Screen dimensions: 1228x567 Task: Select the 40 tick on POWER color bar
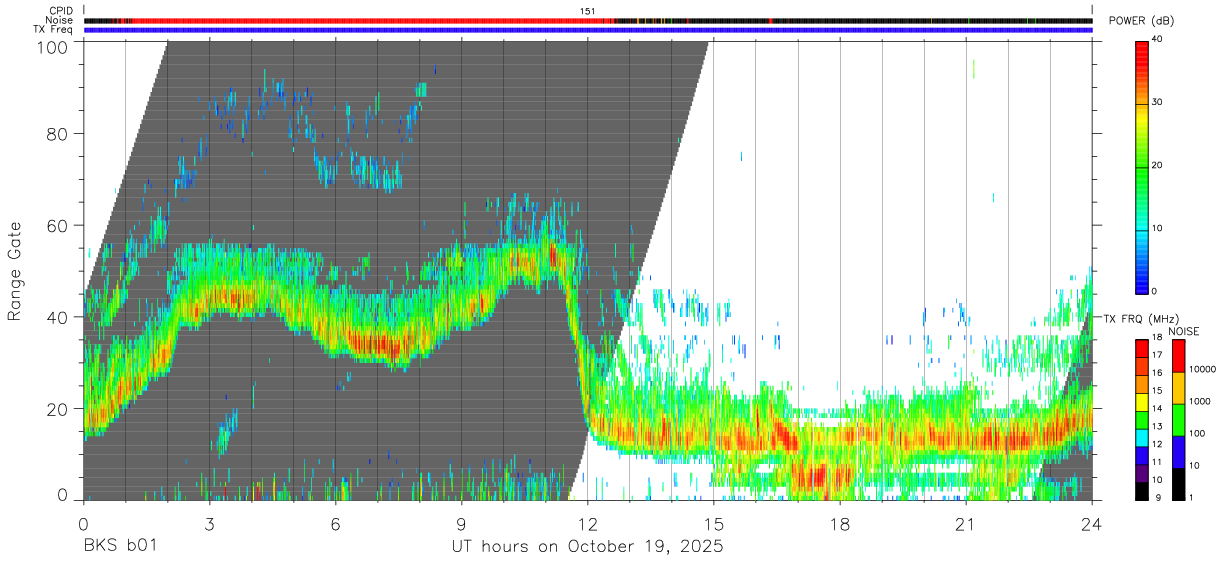tap(1157, 39)
